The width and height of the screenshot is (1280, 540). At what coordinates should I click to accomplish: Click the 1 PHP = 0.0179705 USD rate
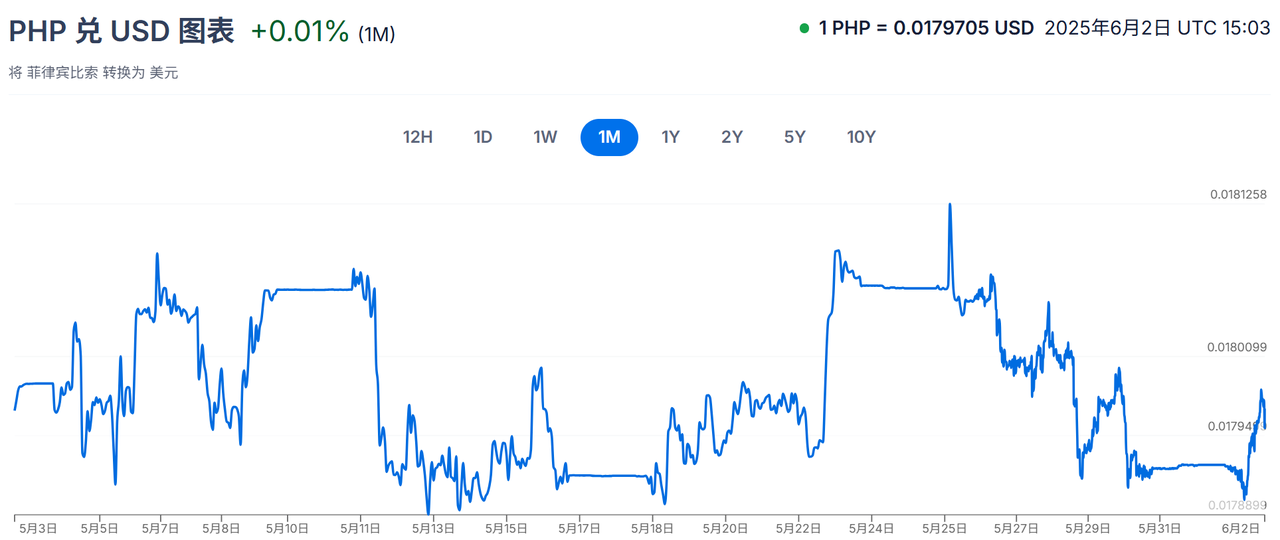926,29
